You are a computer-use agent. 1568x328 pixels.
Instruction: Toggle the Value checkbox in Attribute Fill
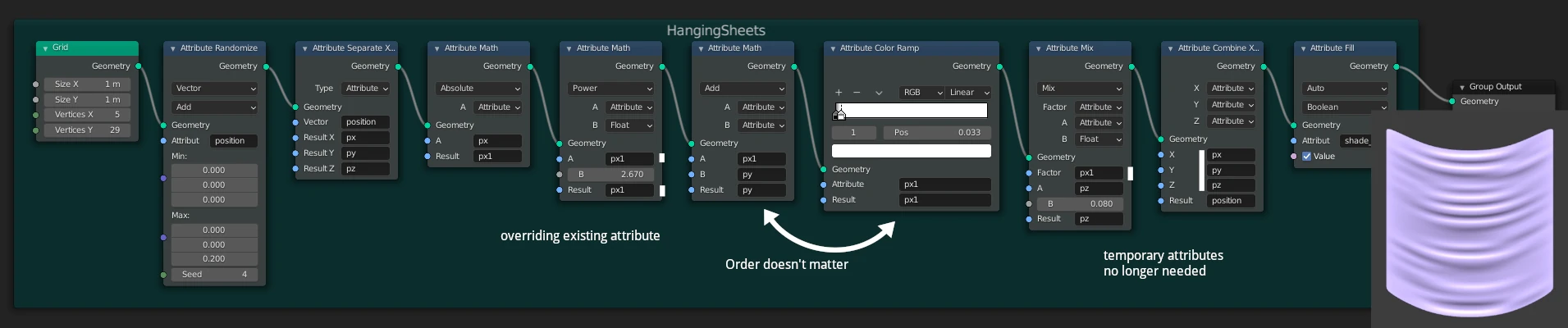point(1307,156)
